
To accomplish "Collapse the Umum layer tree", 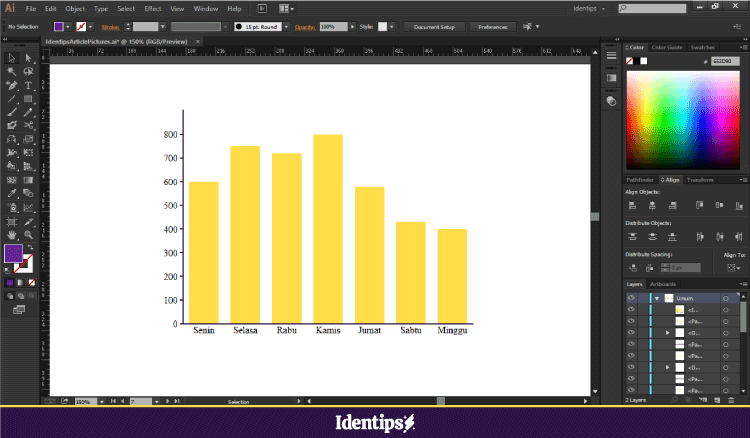I will 656,298.
